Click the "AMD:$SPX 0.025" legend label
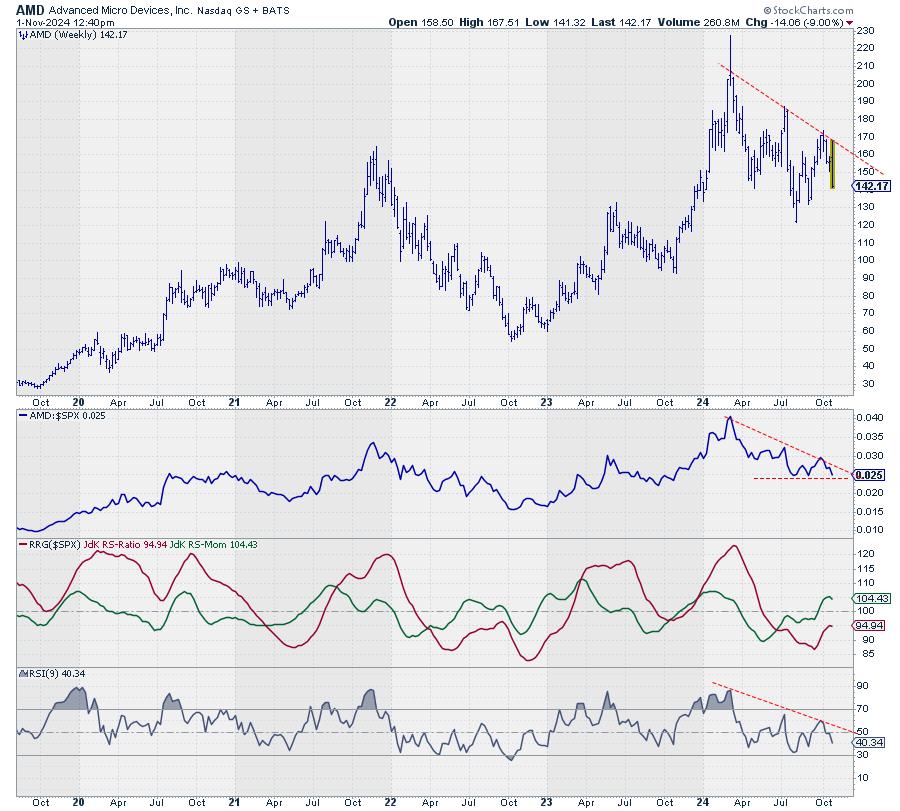900x811 pixels. [68, 416]
